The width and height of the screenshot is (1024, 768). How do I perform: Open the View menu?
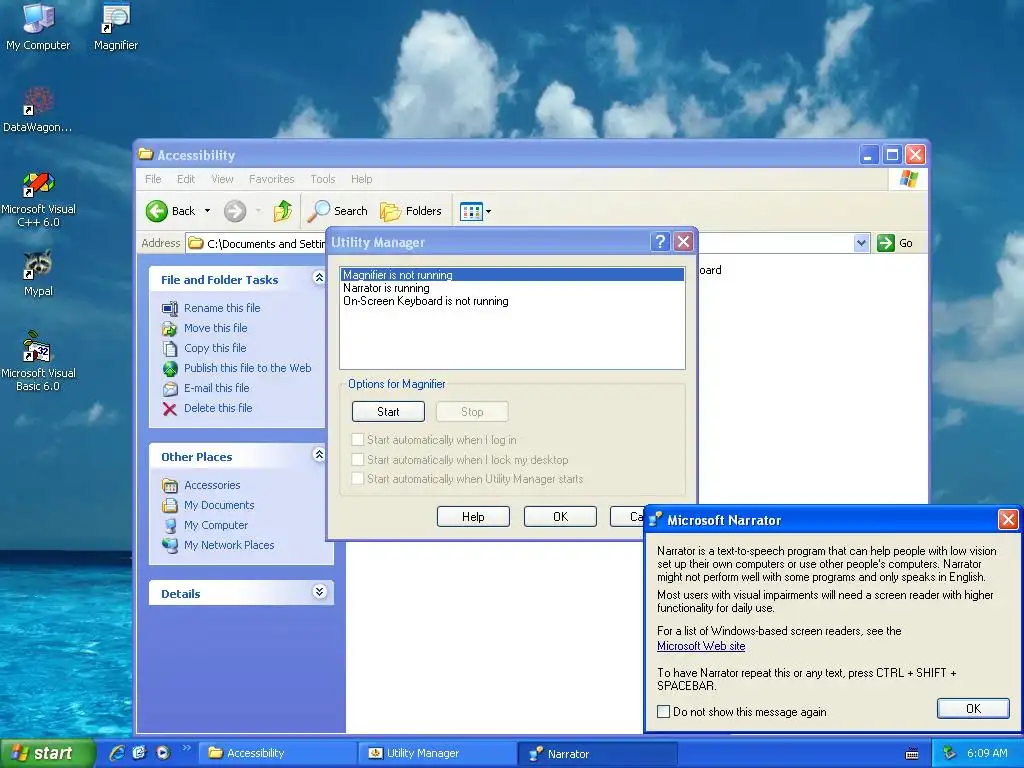[222, 179]
